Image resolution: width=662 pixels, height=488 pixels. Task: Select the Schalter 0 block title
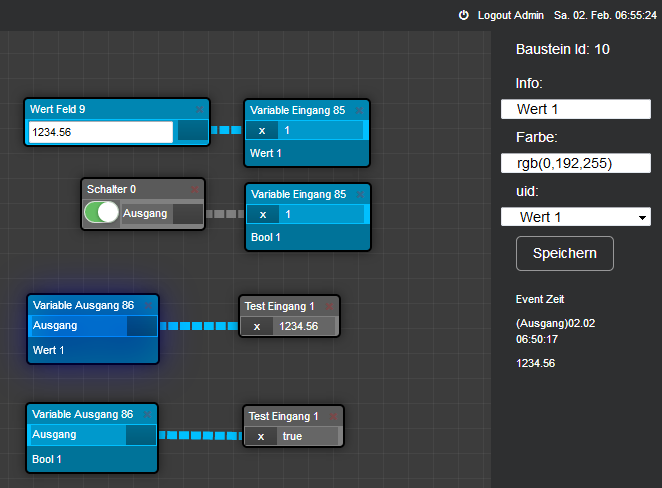pyautogui.click(x=111, y=189)
